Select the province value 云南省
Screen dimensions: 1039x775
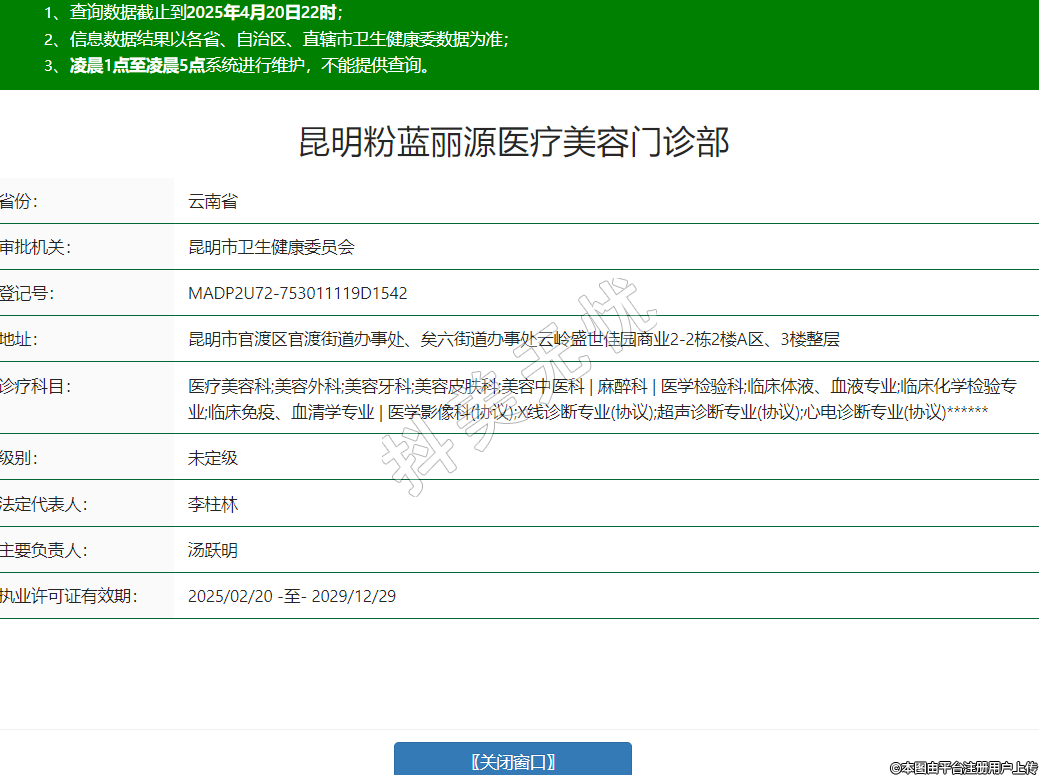click(213, 201)
